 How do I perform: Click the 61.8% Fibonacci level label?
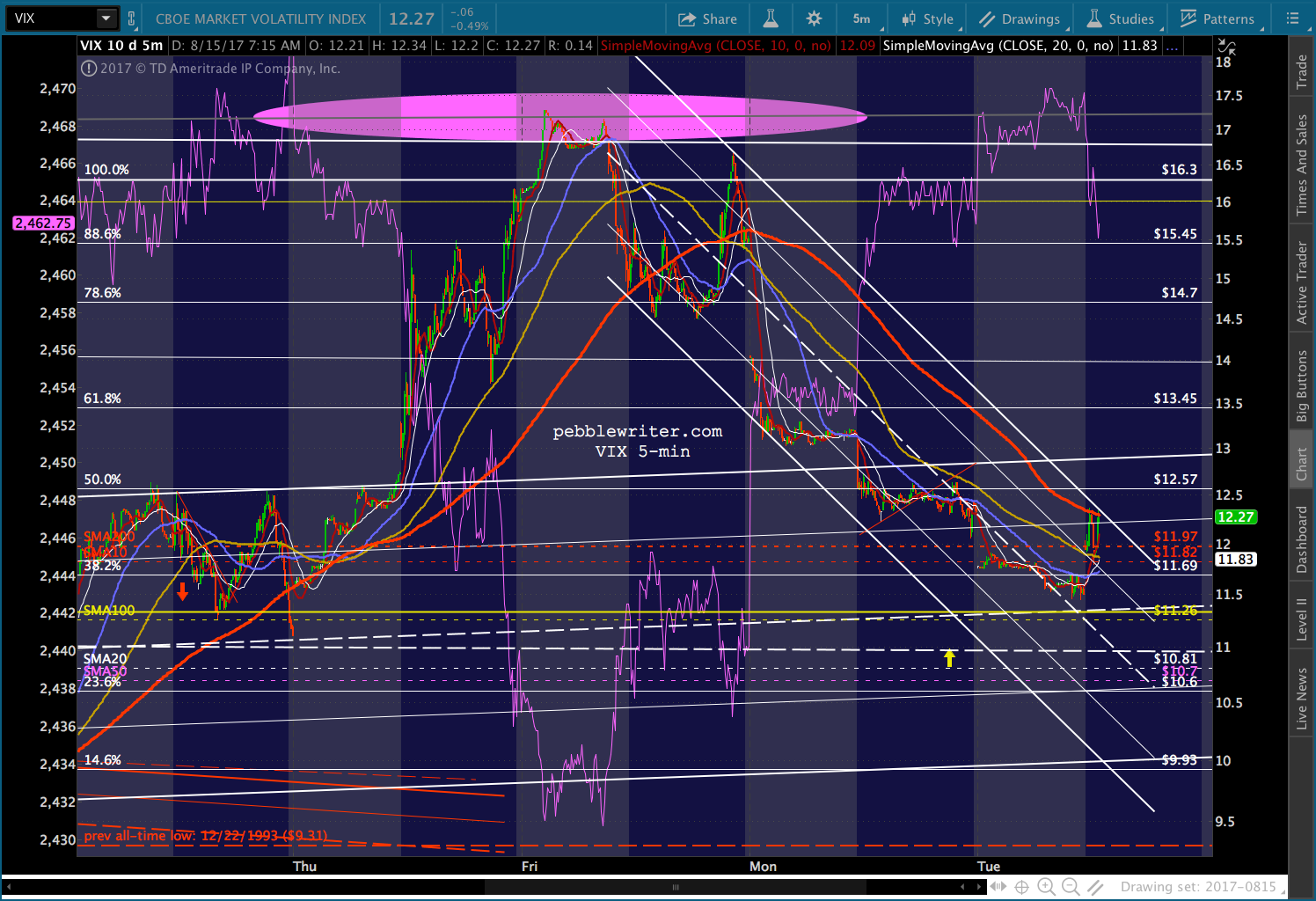click(x=102, y=399)
